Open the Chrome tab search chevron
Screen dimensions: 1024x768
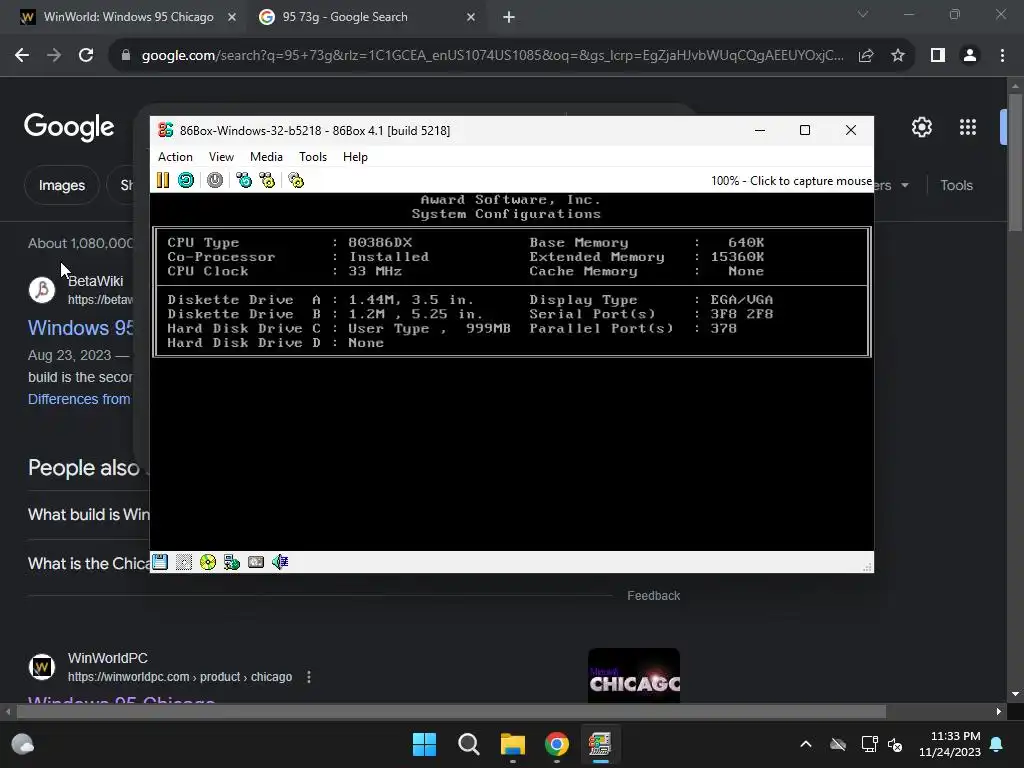click(863, 14)
